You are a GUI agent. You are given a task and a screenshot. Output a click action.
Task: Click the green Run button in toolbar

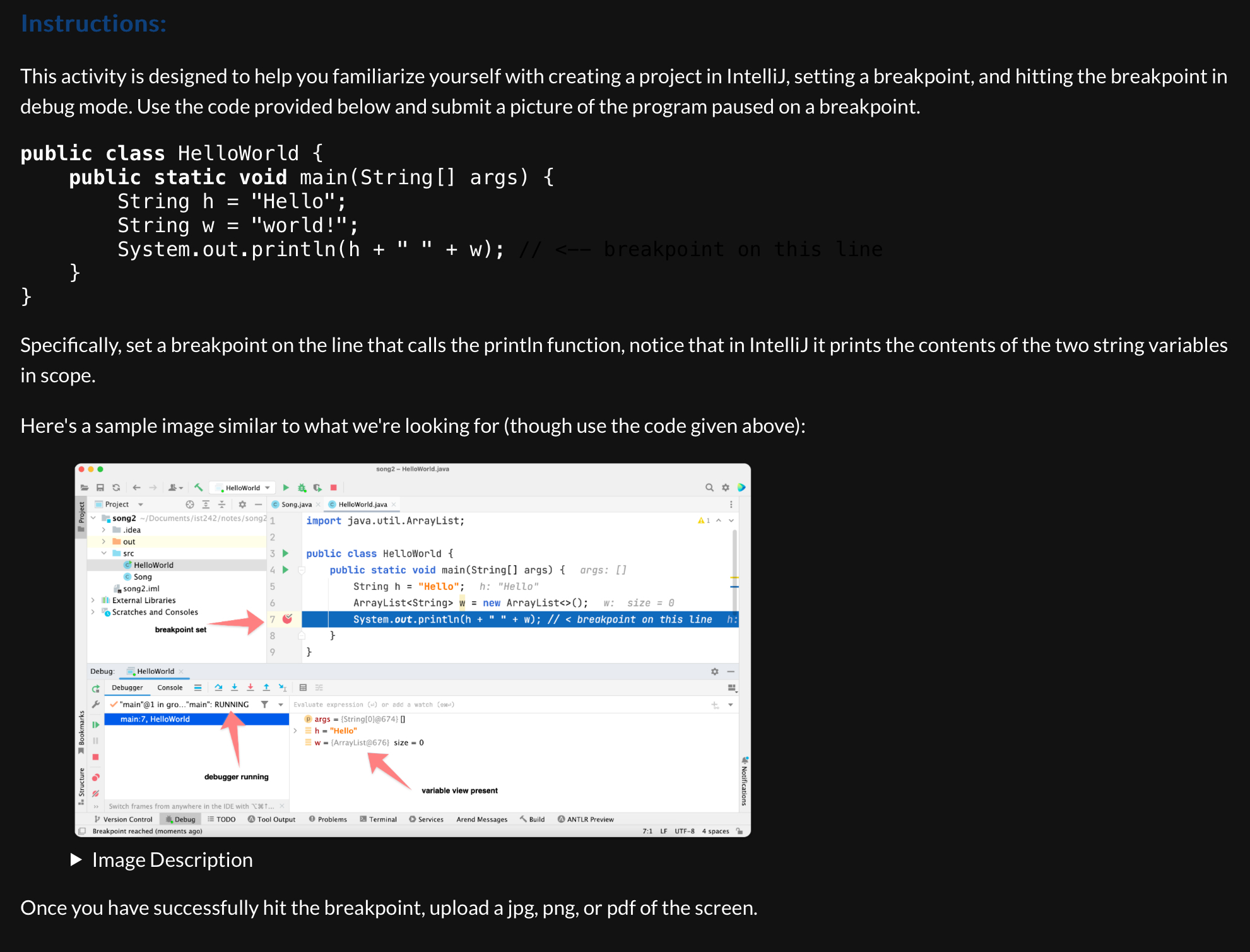pos(286,488)
